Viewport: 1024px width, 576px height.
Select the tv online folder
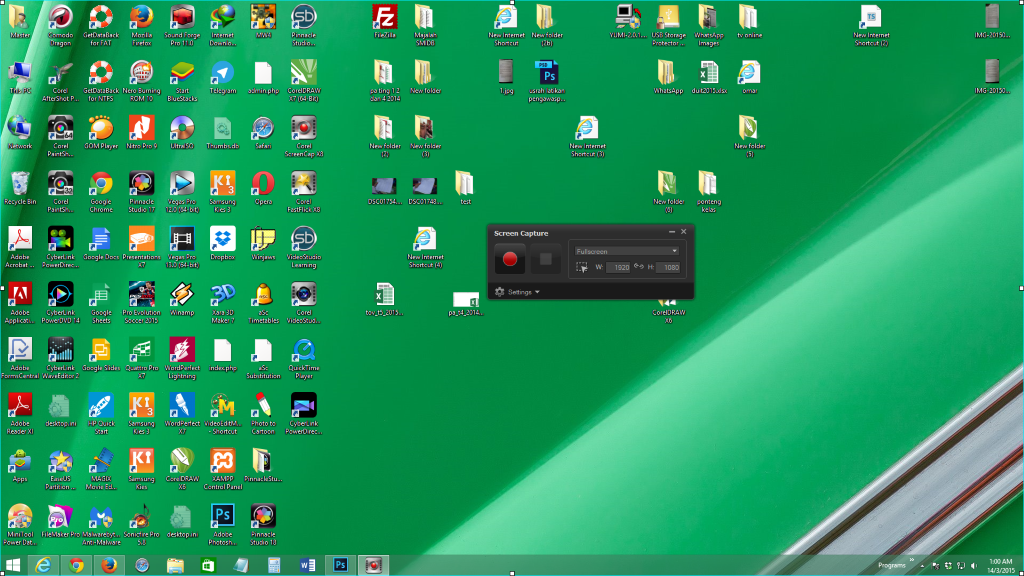coord(749,22)
